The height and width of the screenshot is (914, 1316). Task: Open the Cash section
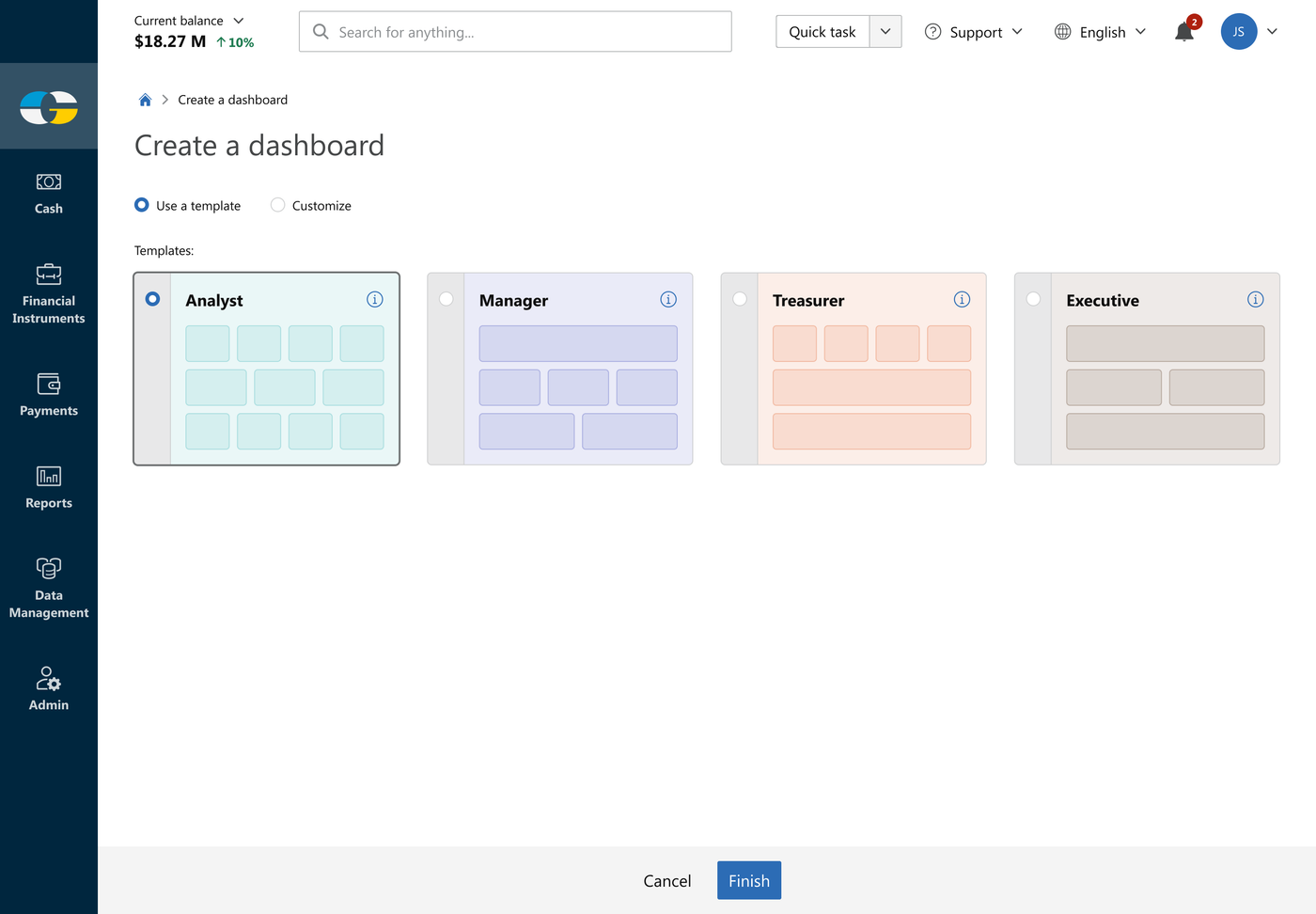point(49,195)
